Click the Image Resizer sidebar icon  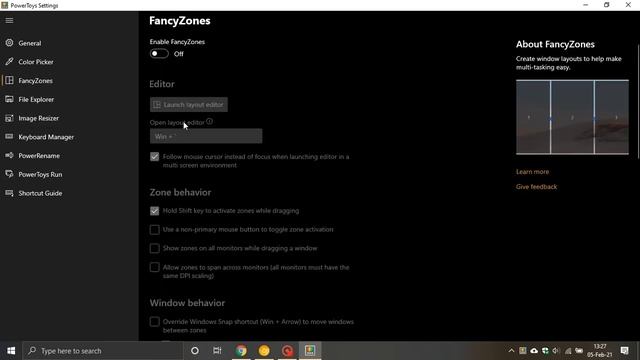tap(9, 118)
